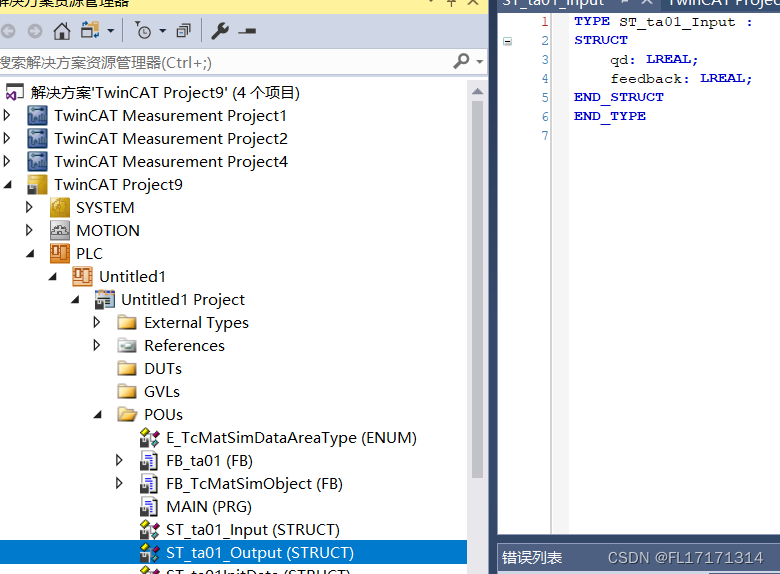Click the MAIN (PRG) program icon
Screen dimensions: 780x574
149,507
